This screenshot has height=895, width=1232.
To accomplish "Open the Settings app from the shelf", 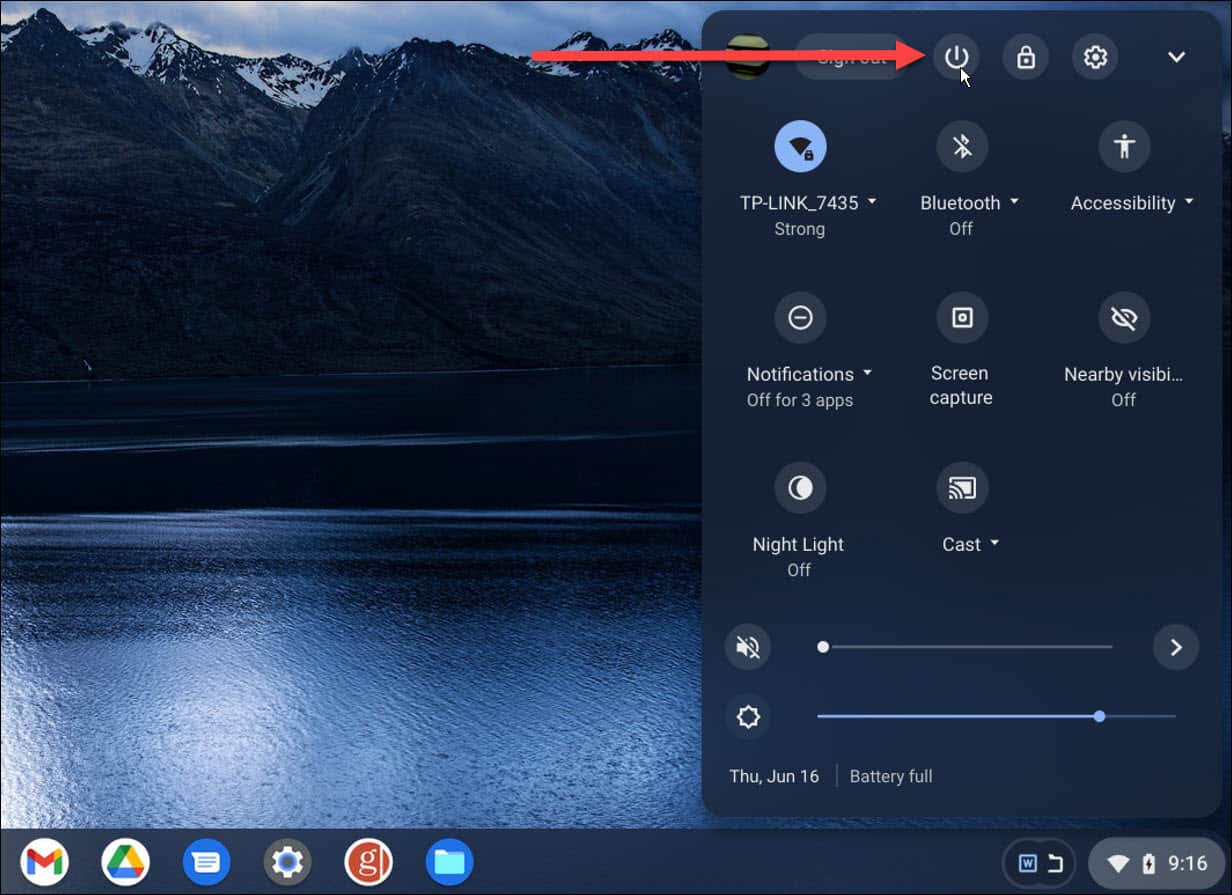I will 287,862.
